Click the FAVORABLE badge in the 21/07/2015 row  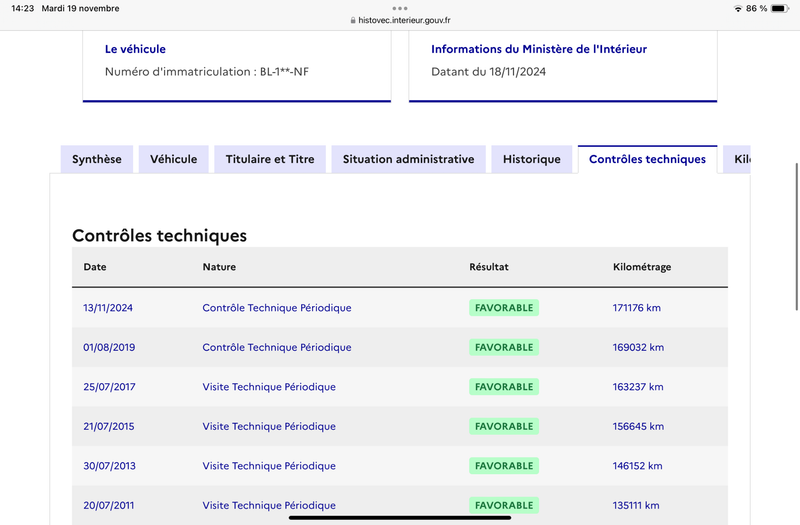pyautogui.click(x=504, y=427)
